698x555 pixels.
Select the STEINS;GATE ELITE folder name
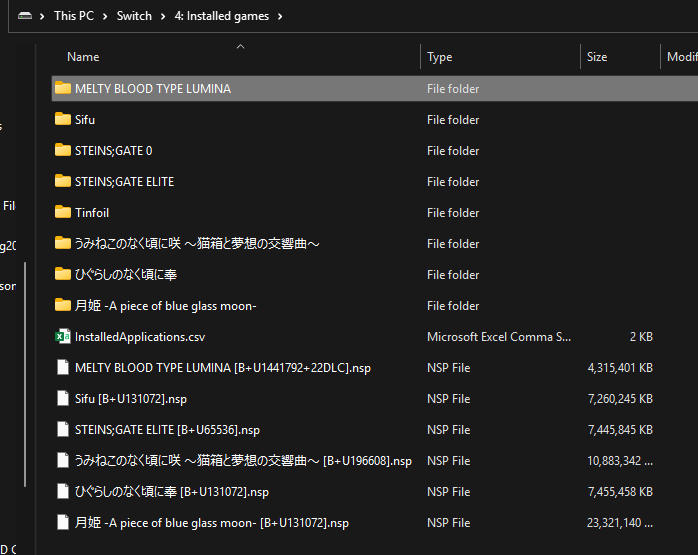click(x=124, y=182)
